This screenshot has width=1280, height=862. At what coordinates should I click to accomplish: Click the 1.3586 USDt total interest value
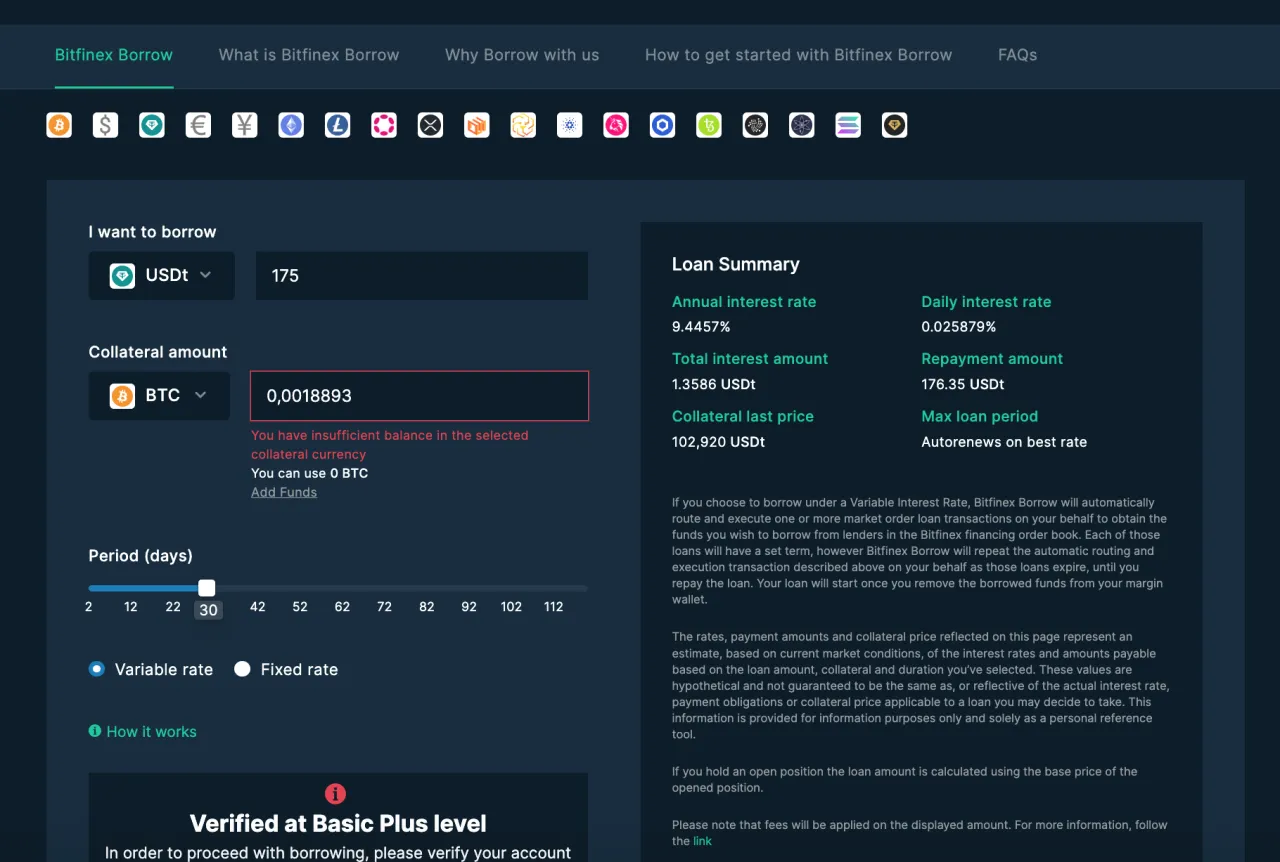(x=713, y=384)
